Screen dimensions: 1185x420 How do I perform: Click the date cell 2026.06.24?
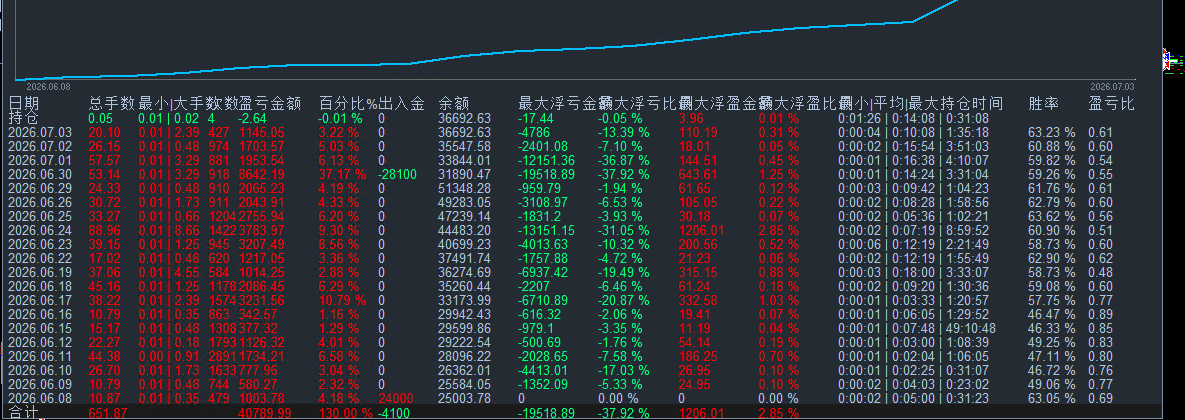[40, 230]
